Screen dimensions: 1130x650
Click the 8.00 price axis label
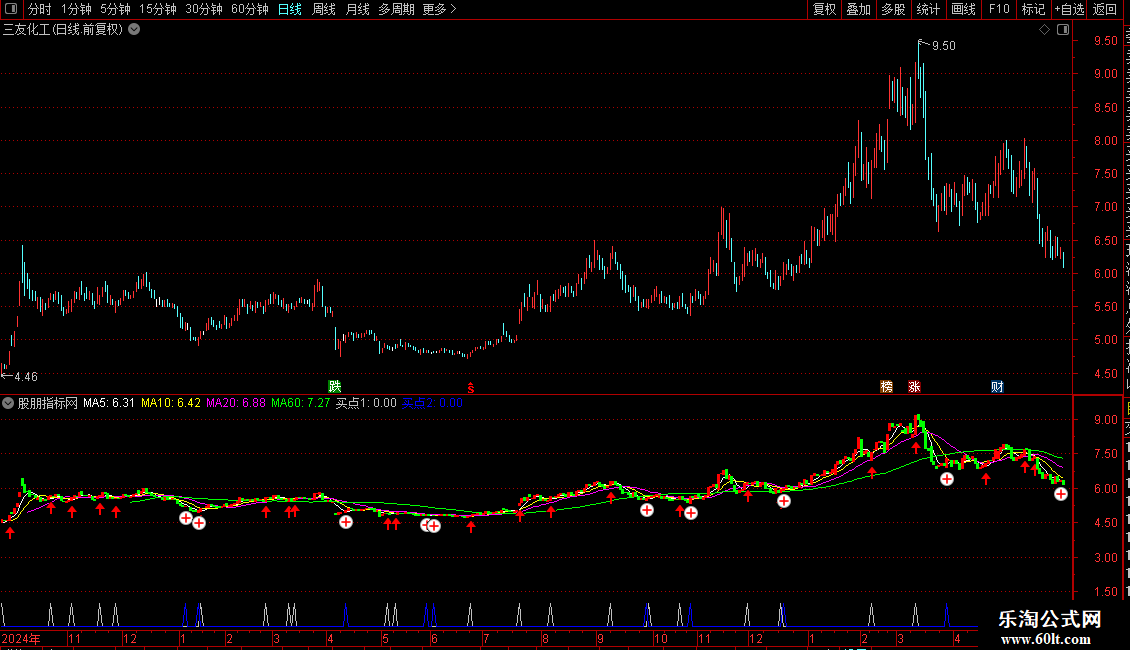(x=1105, y=141)
